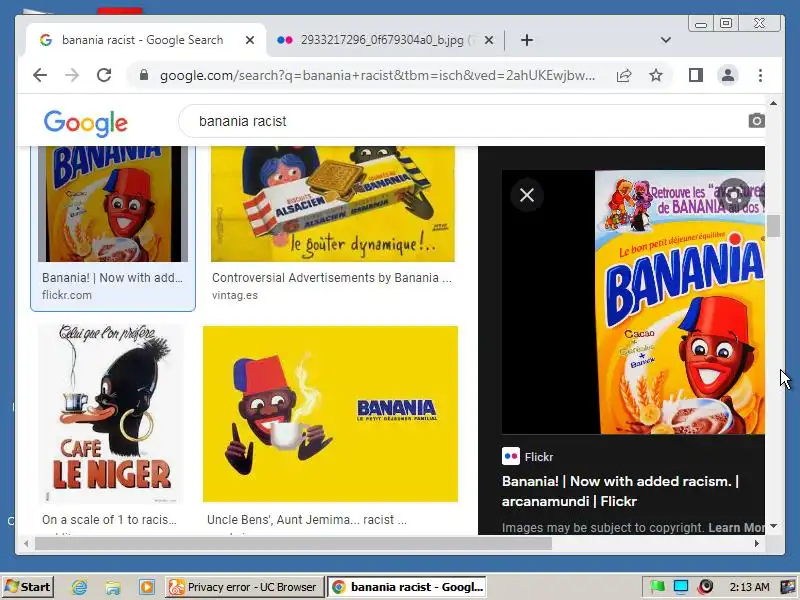
Task: Click the Learn More copyright link
Action: click(x=736, y=528)
